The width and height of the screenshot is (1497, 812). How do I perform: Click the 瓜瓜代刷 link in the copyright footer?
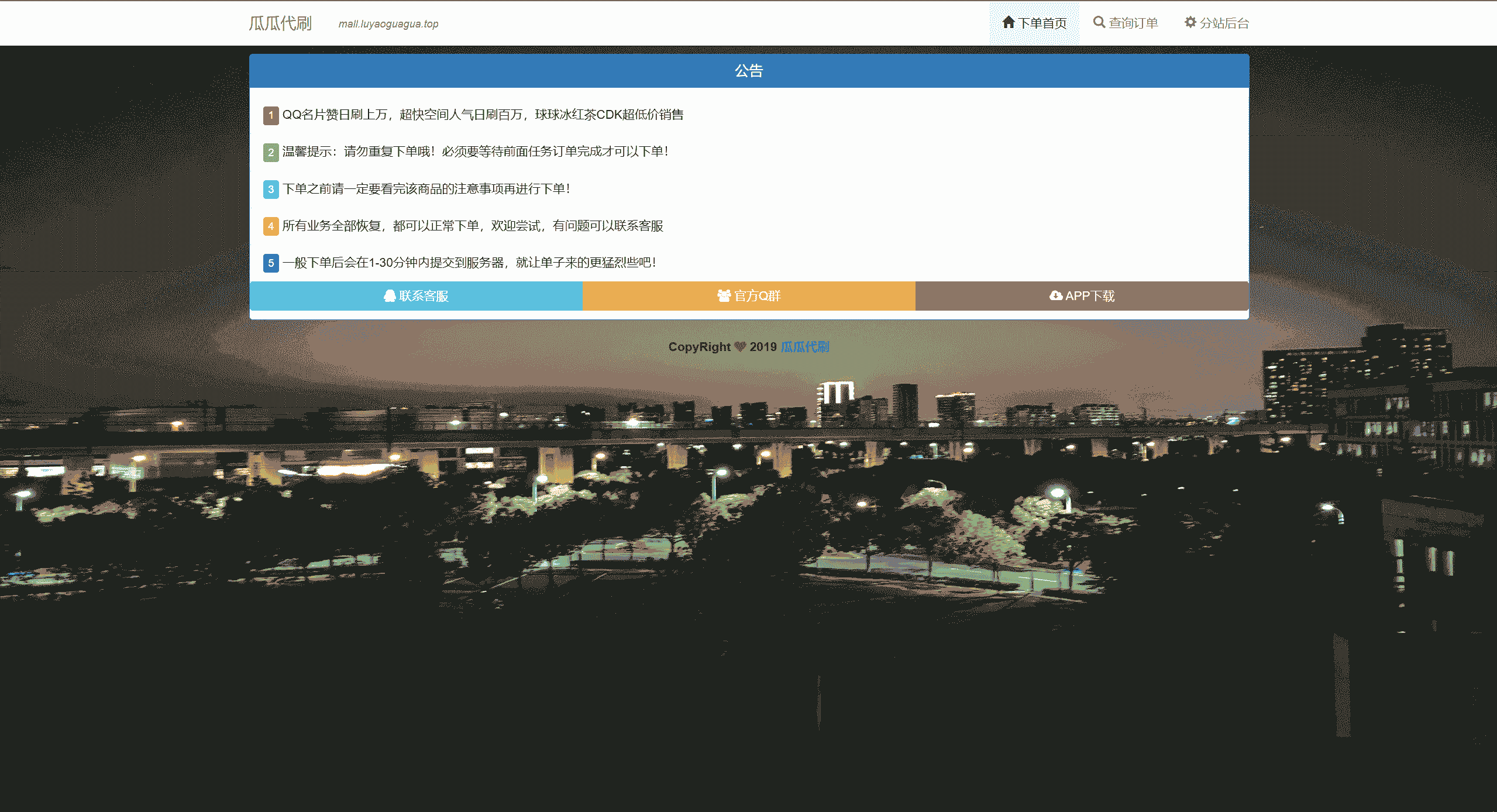(x=805, y=347)
